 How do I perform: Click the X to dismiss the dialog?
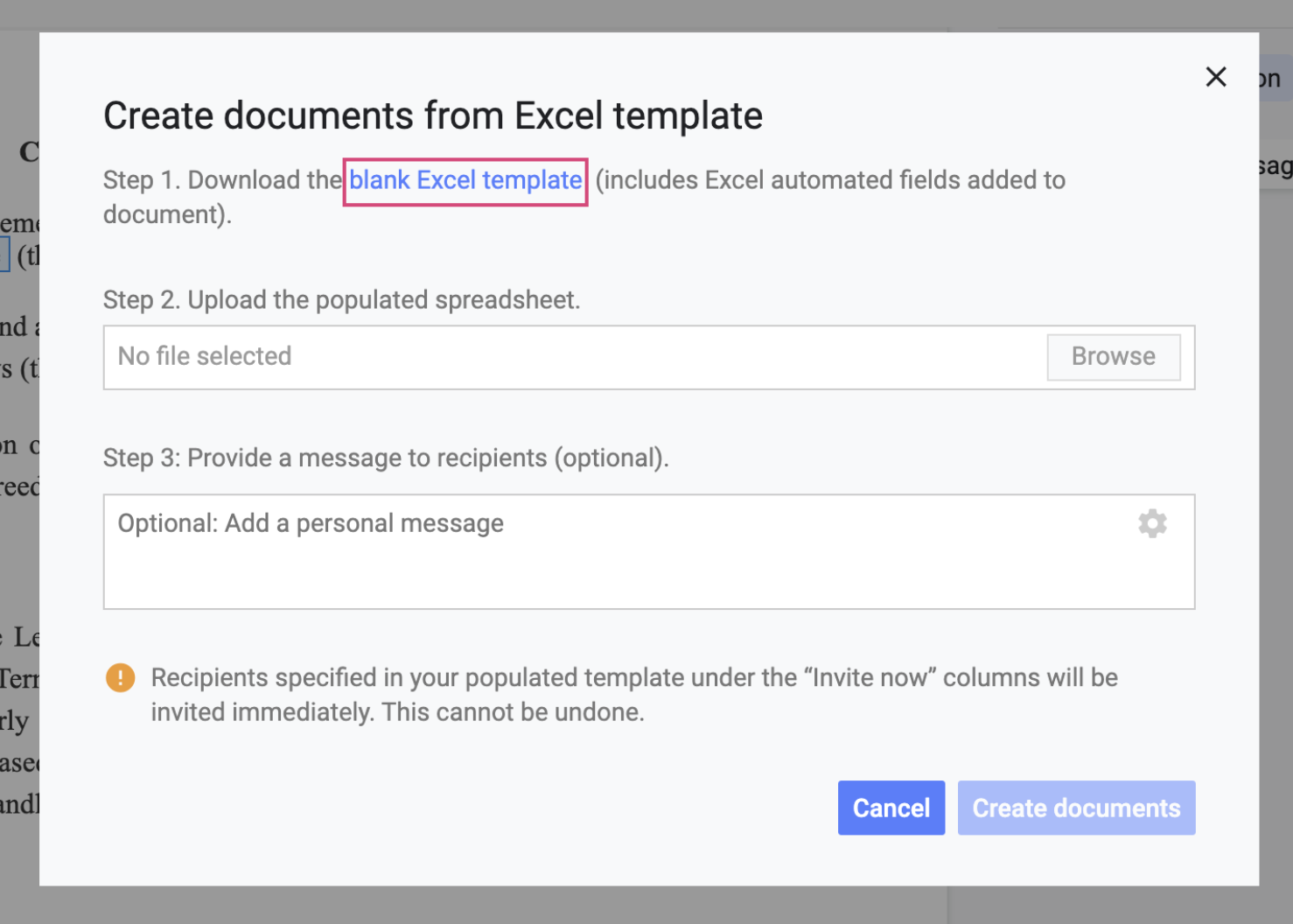tap(1216, 77)
